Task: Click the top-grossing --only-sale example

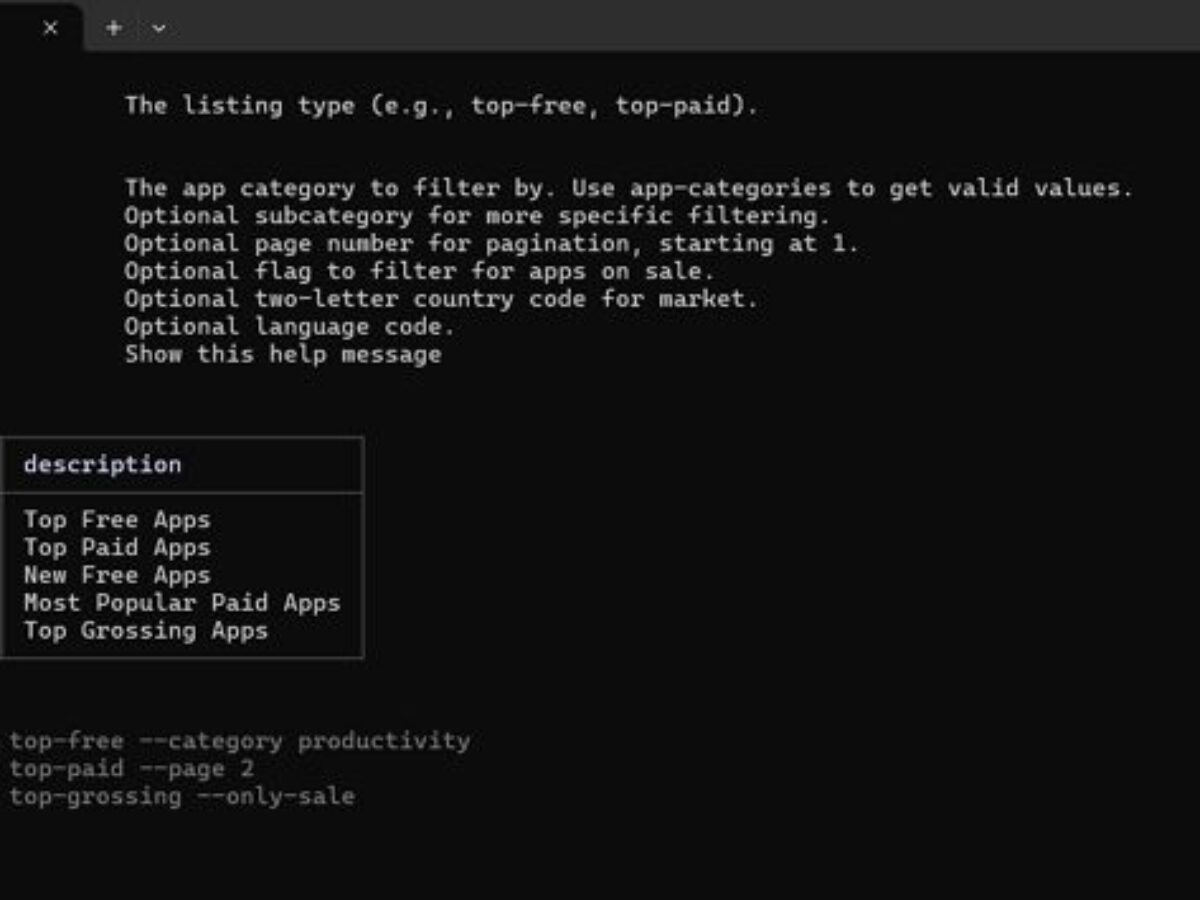Action: tap(182, 797)
